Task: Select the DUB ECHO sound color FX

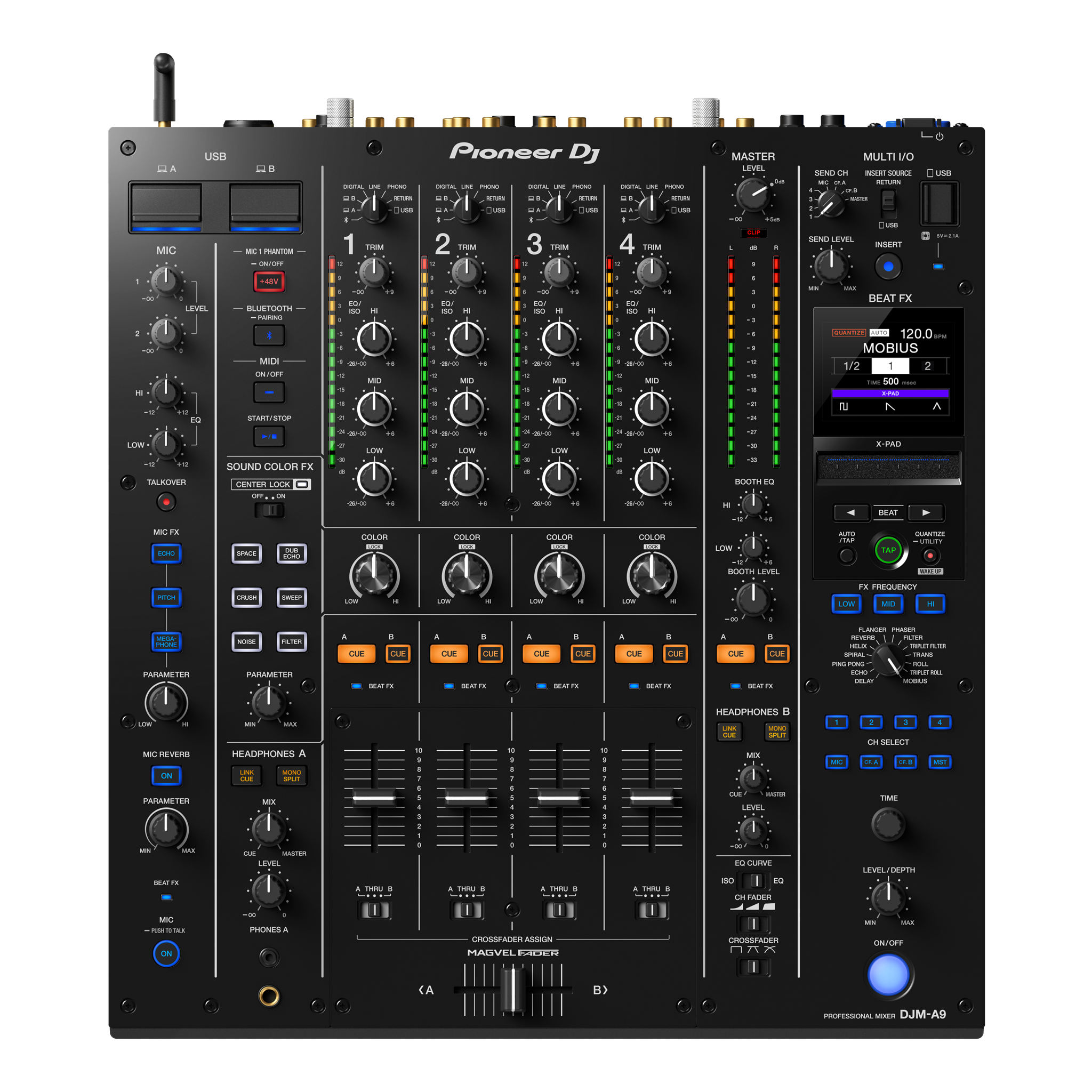Action: pos(291,554)
